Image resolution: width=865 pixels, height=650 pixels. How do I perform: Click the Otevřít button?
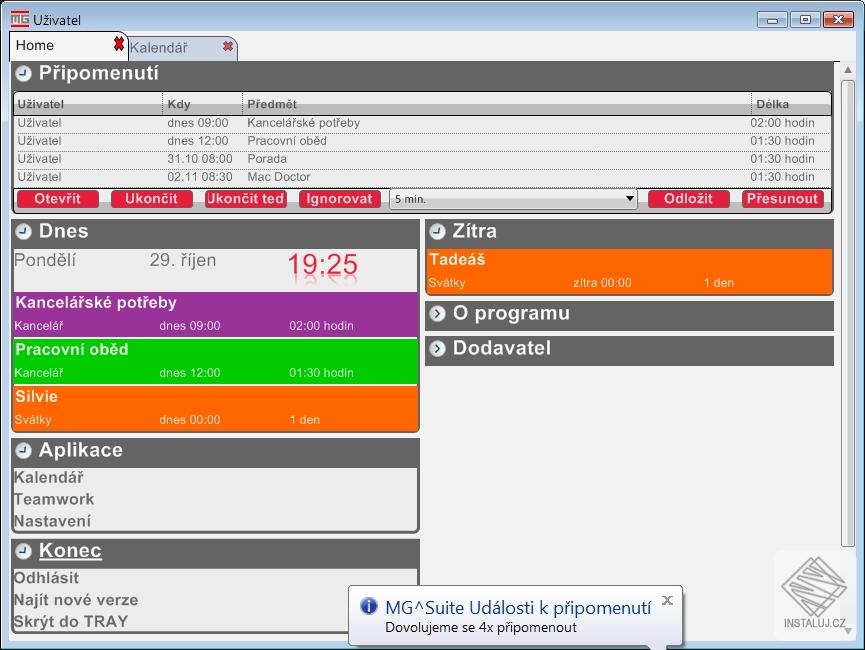[x=58, y=199]
